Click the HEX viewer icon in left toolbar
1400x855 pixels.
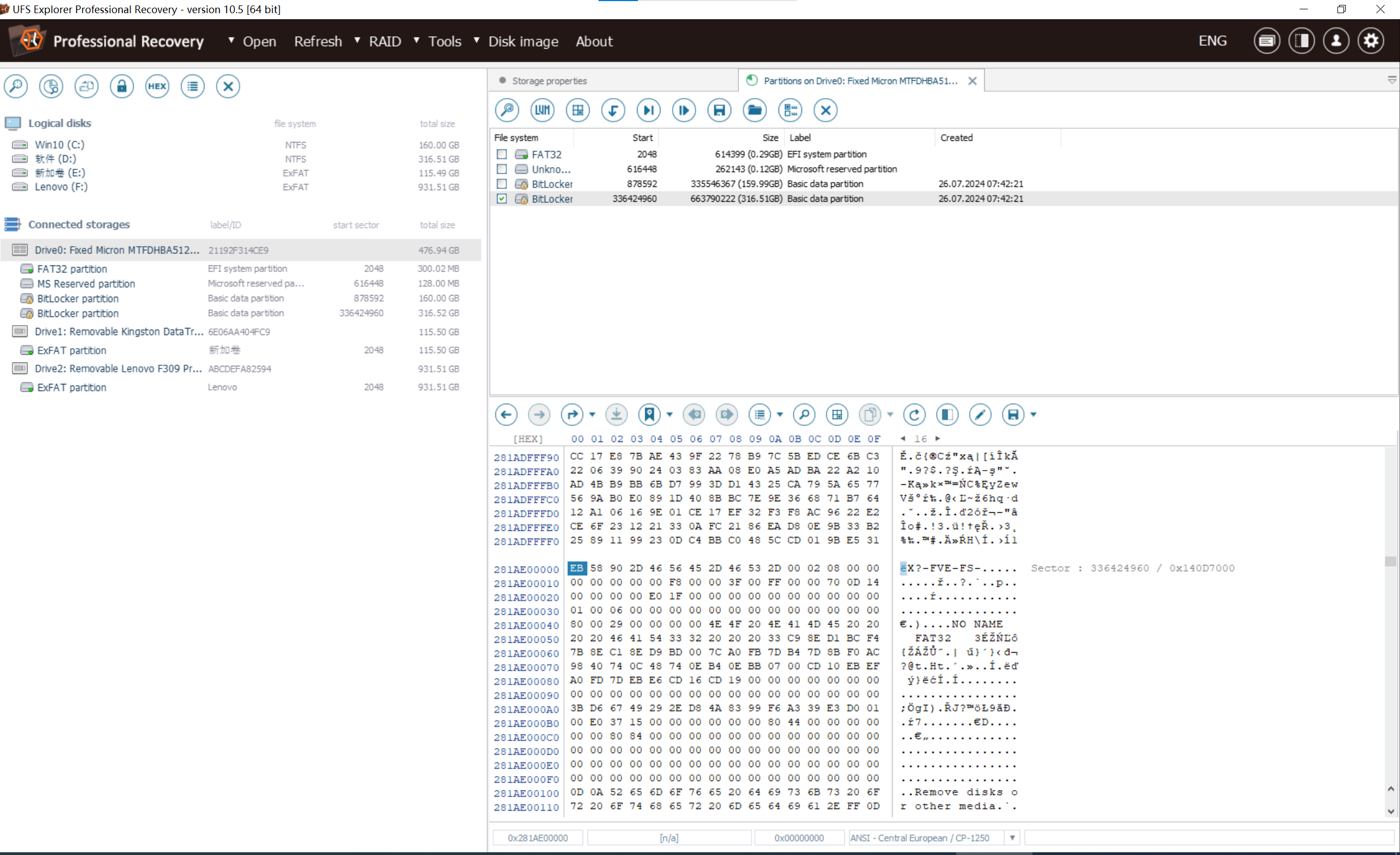tap(157, 86)
